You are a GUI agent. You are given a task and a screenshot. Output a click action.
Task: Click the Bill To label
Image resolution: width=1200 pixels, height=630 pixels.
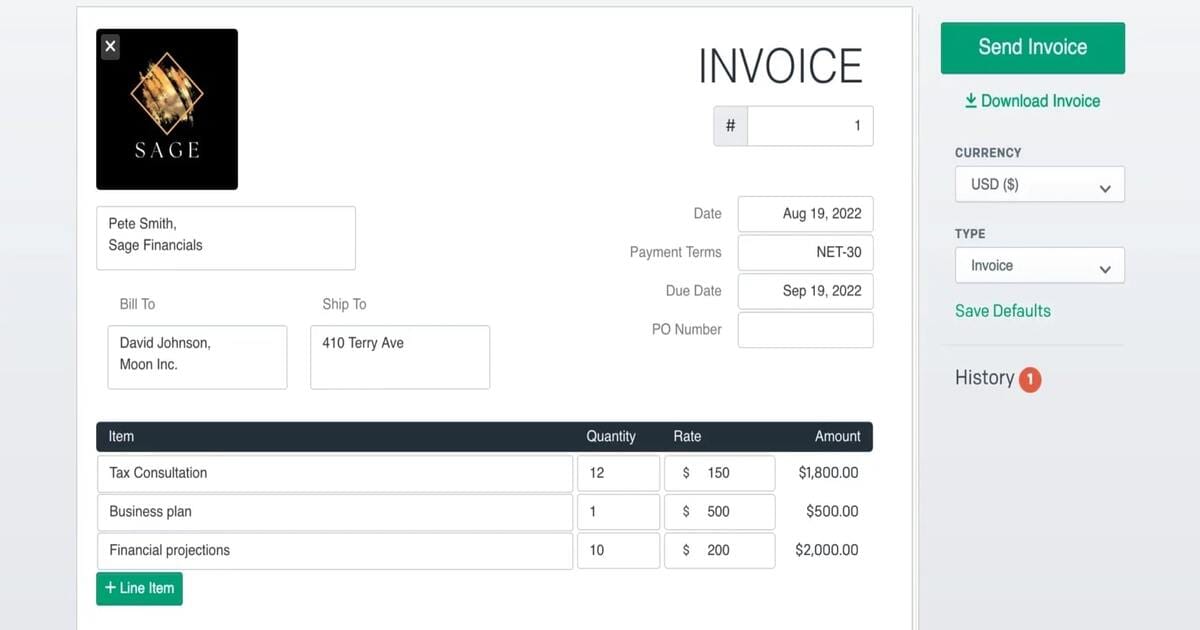click(137, 304)
